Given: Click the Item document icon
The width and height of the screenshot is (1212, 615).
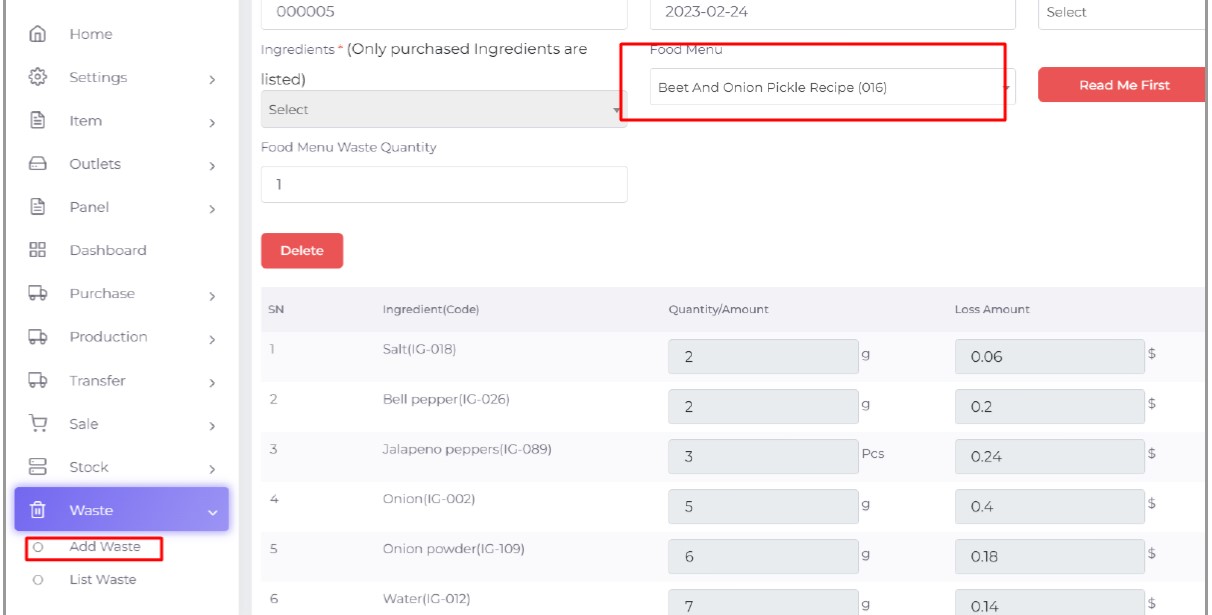Looking at the screenshot, I should [x=38, y=121].
